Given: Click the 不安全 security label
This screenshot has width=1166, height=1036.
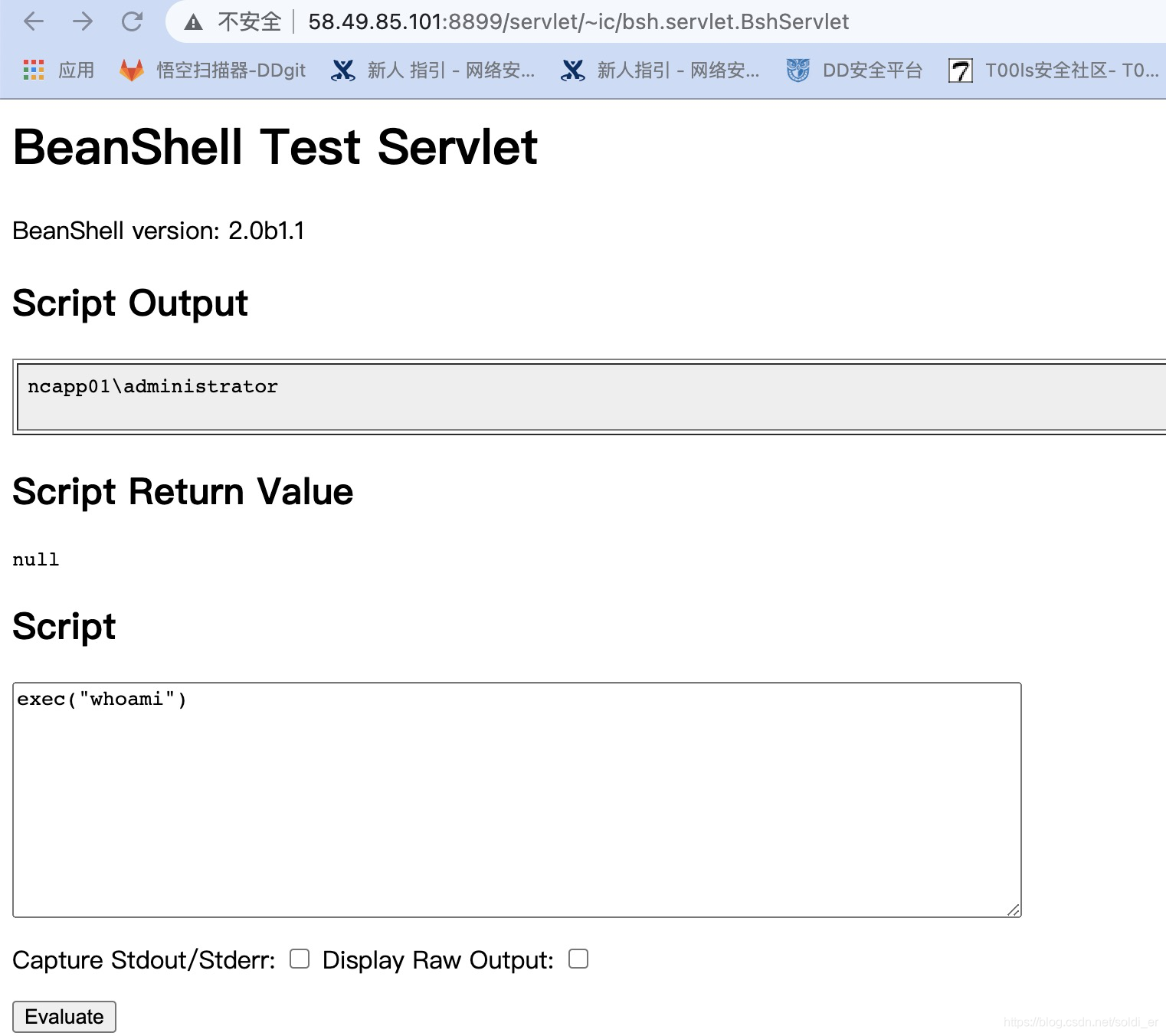Looking at the screenshot, I should point(250,21).
